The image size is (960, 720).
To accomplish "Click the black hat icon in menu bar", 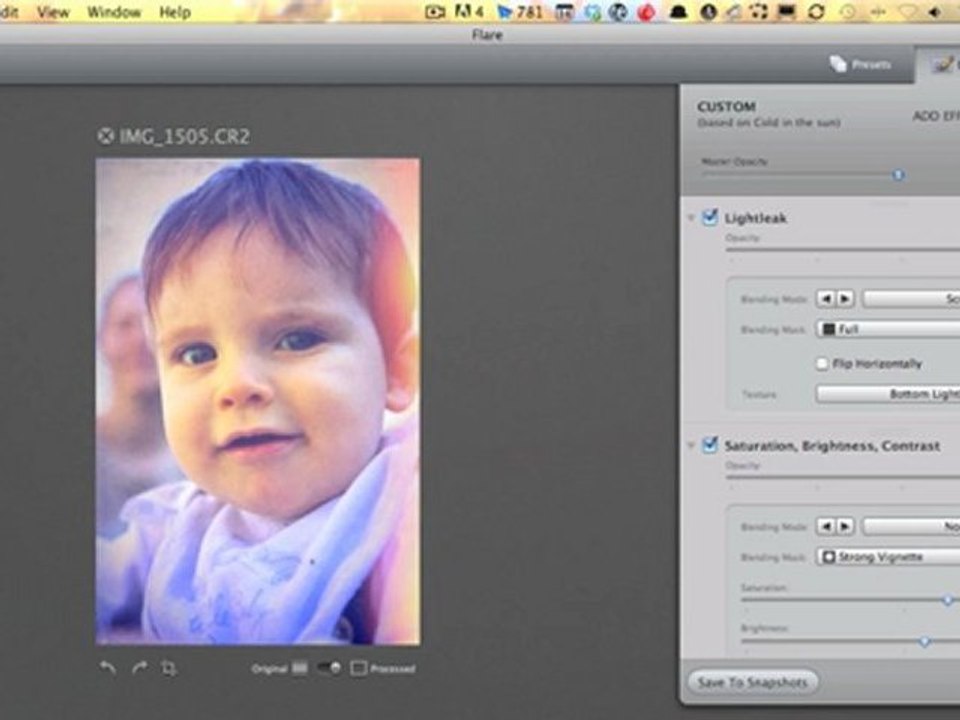I will (x=678, y=12).
